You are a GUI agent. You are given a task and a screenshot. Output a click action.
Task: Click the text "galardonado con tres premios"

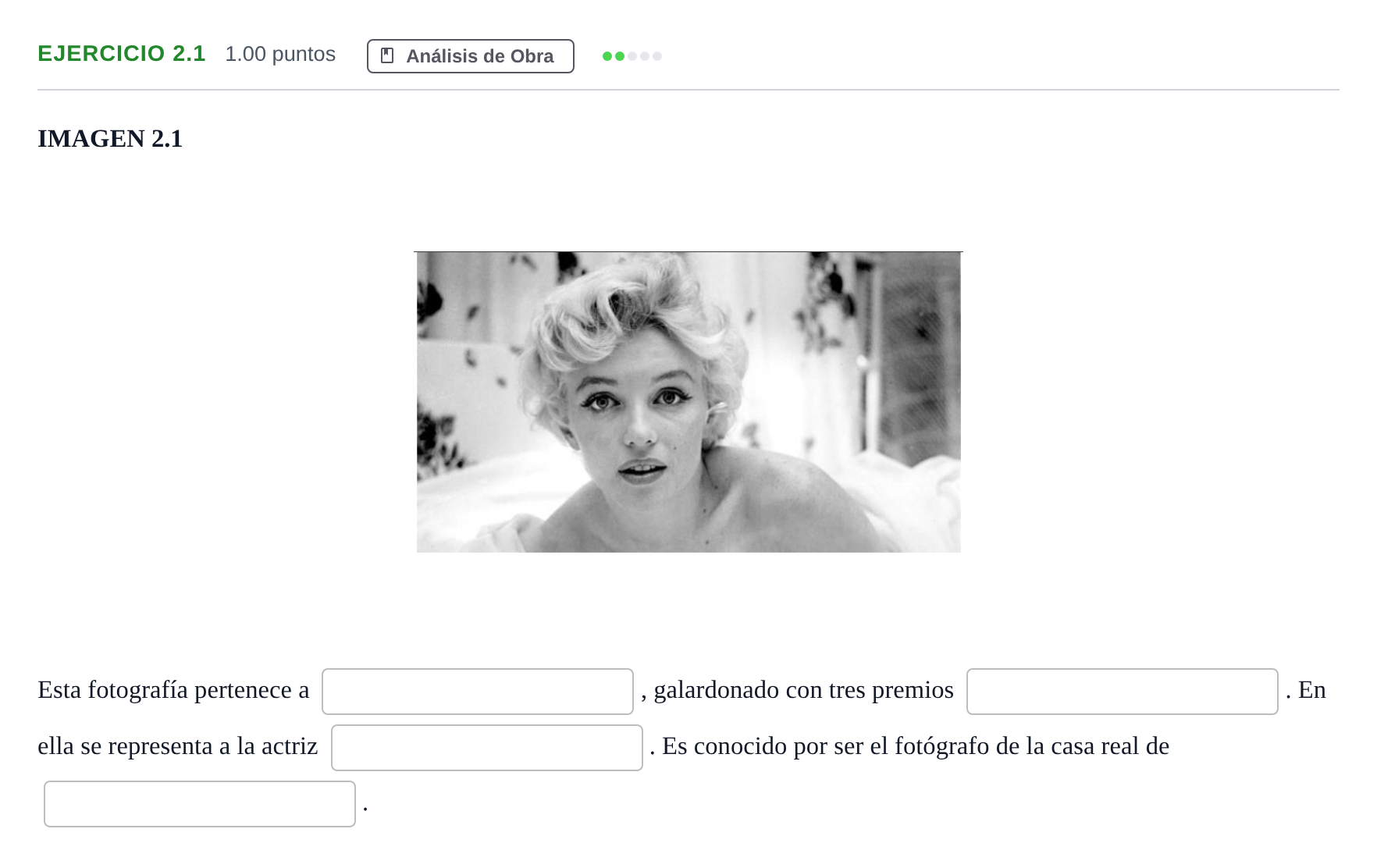coord(804,690)
